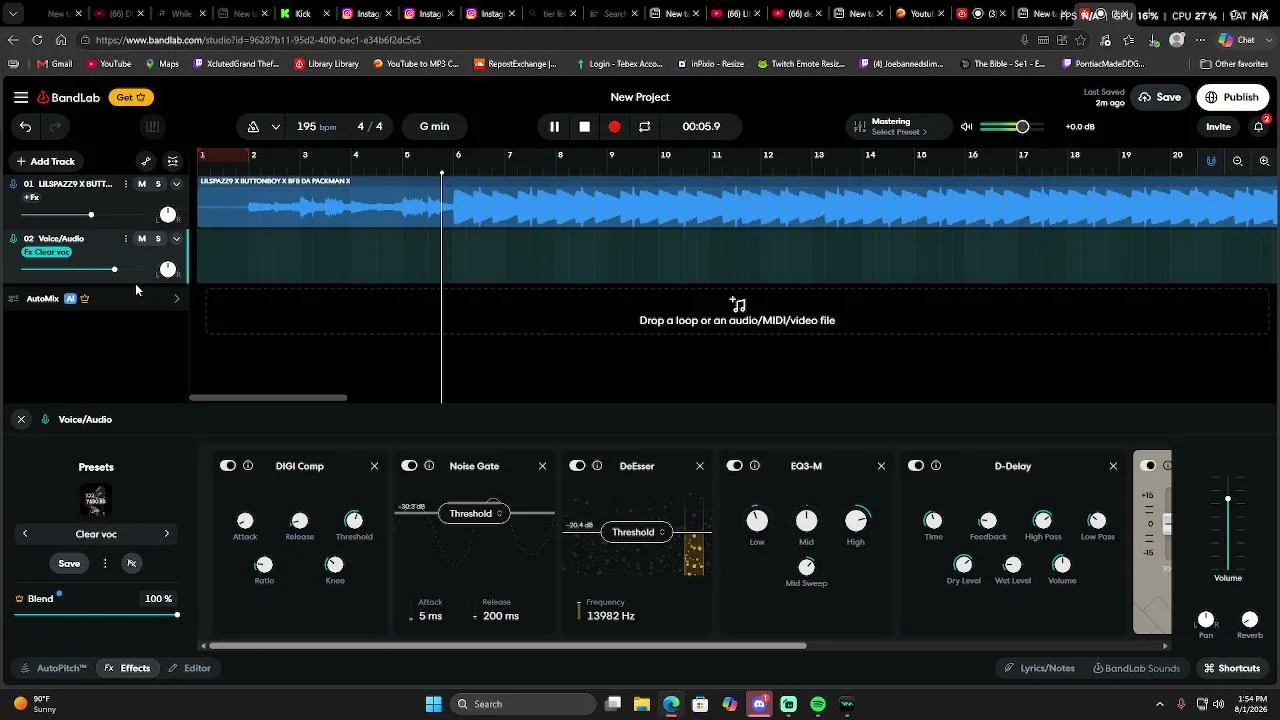The height and width of the screenshot is (720, 1280).
Task: Toggle Noise Gate effect power
Action: [409, 466]
